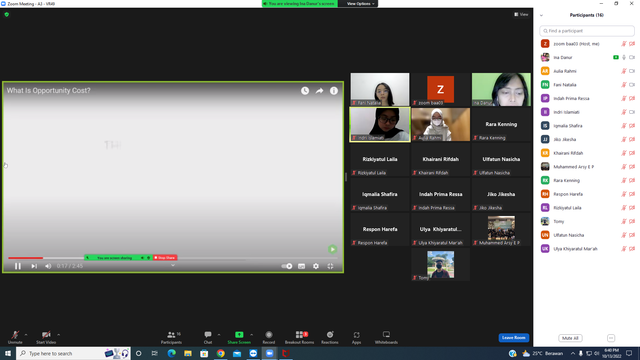The height and width of the screenshot is (360, 640).
Task: Toggle mute for Fani Natalia in participants list
Action: coord(624,84)
